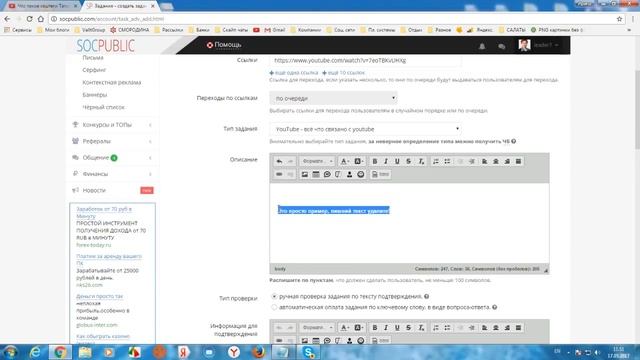Toggle Bold in the confirmation info editor
640x360 pixels.
point(375,328)
